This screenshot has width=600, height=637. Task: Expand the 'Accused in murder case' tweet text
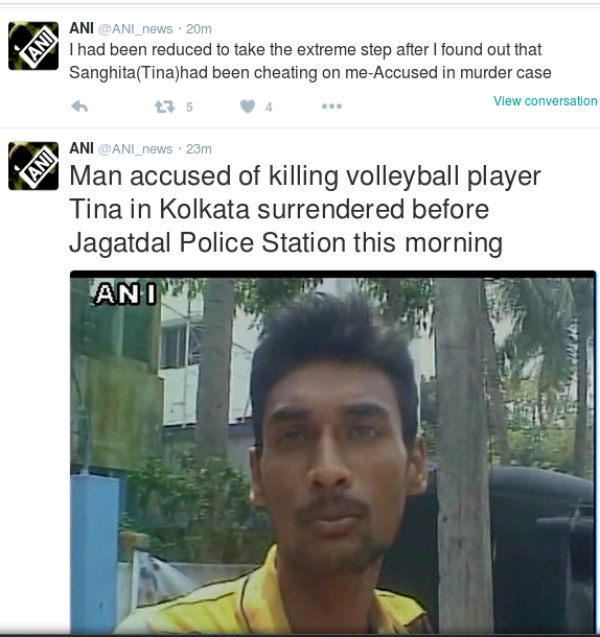point(310,61)
